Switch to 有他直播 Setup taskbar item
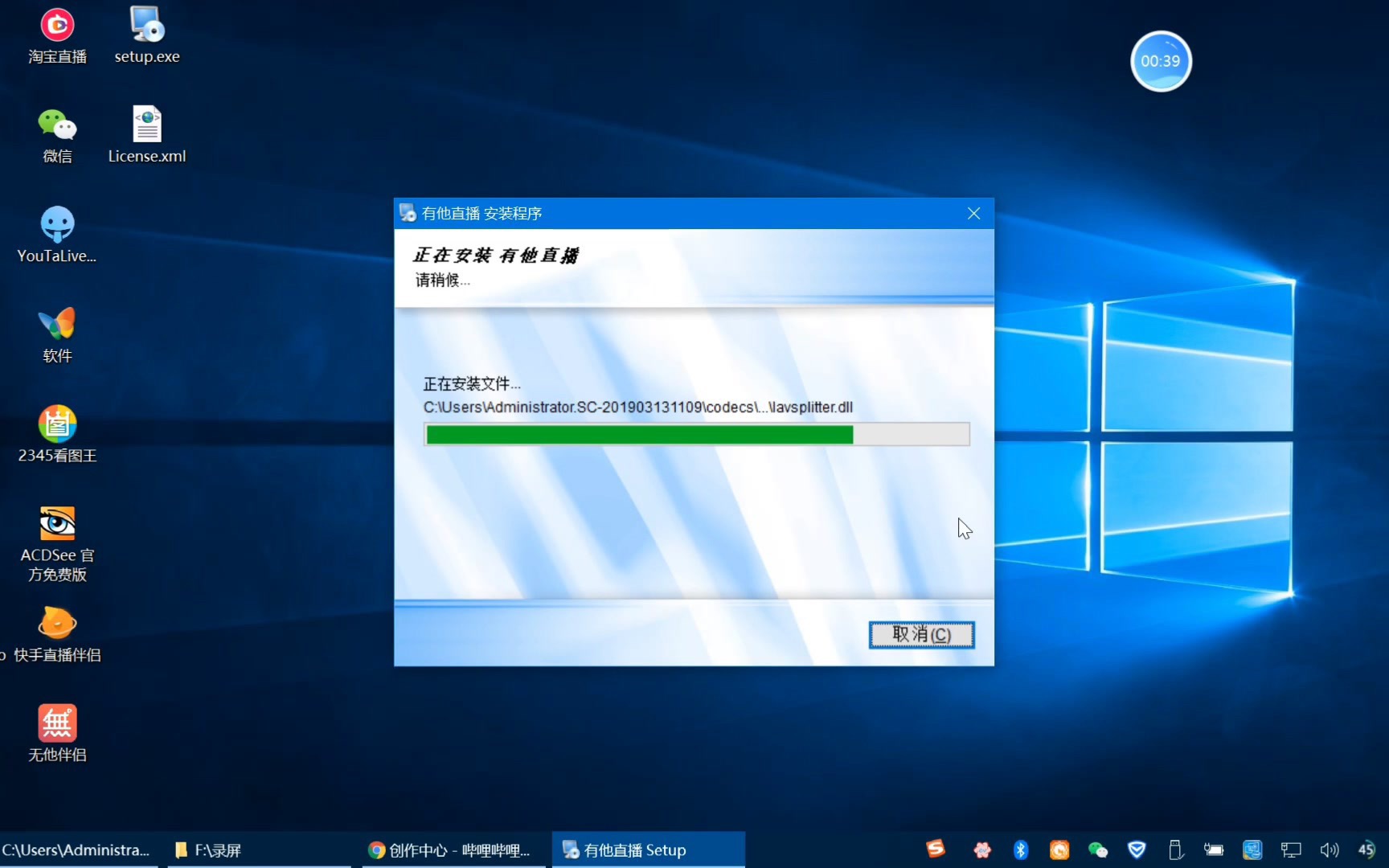 [648, 850]
